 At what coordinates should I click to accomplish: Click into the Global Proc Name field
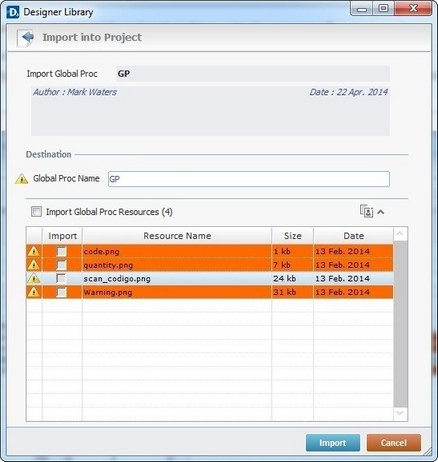(x=249, y=179)
